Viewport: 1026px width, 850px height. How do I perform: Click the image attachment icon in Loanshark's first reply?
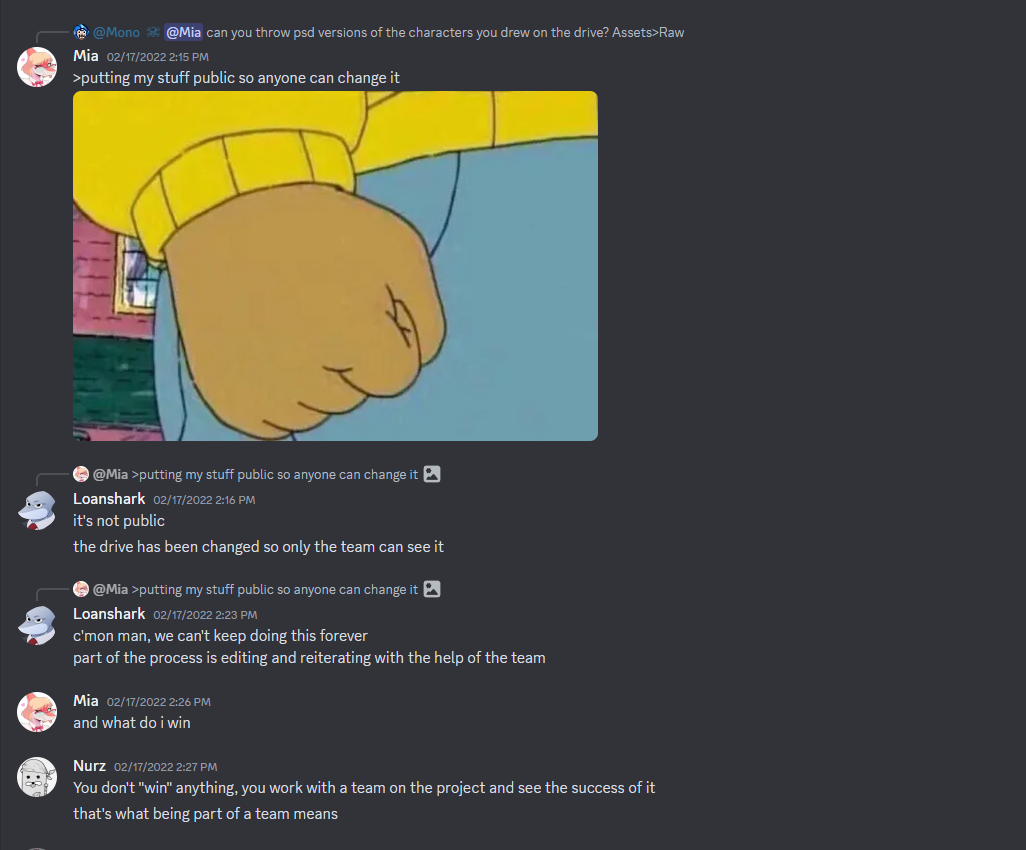(x=432, y=474)
